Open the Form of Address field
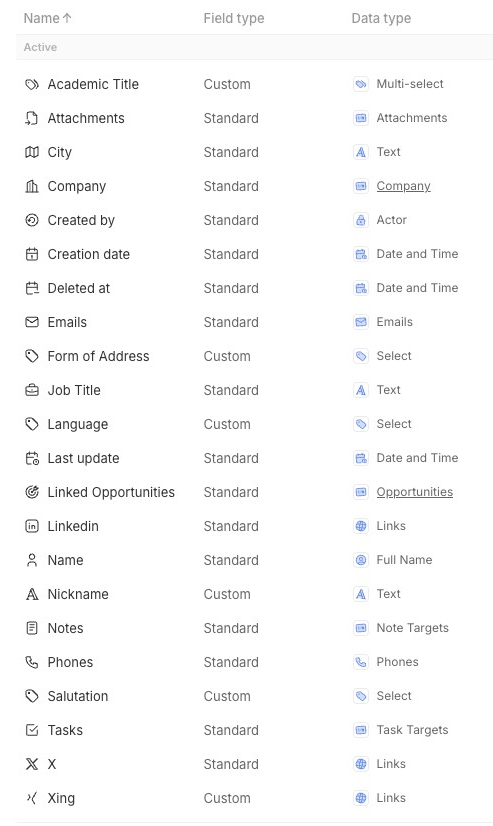 [x=254, y=356]
